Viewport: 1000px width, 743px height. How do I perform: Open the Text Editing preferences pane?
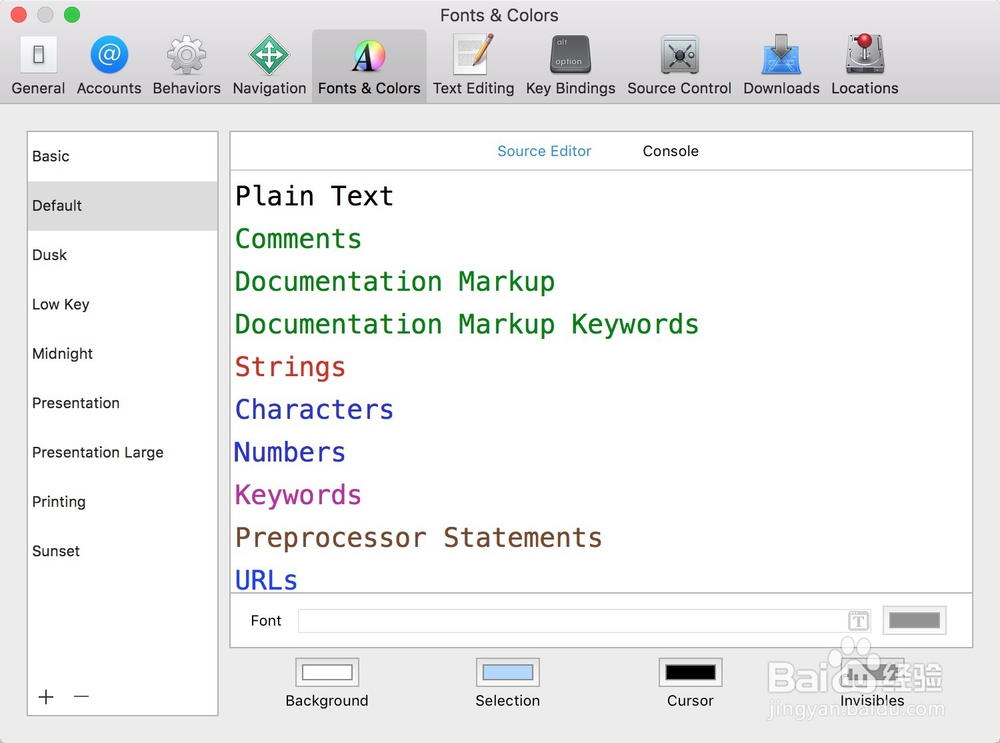point(473,65)
